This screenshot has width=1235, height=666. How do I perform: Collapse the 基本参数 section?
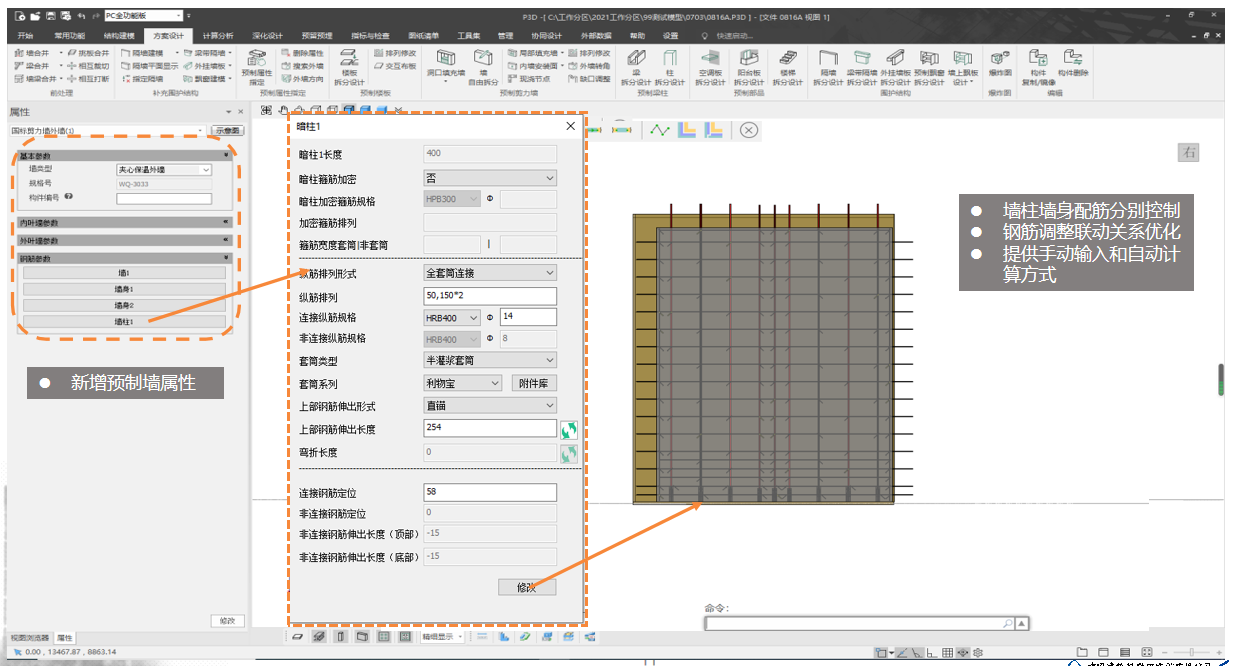225,156
